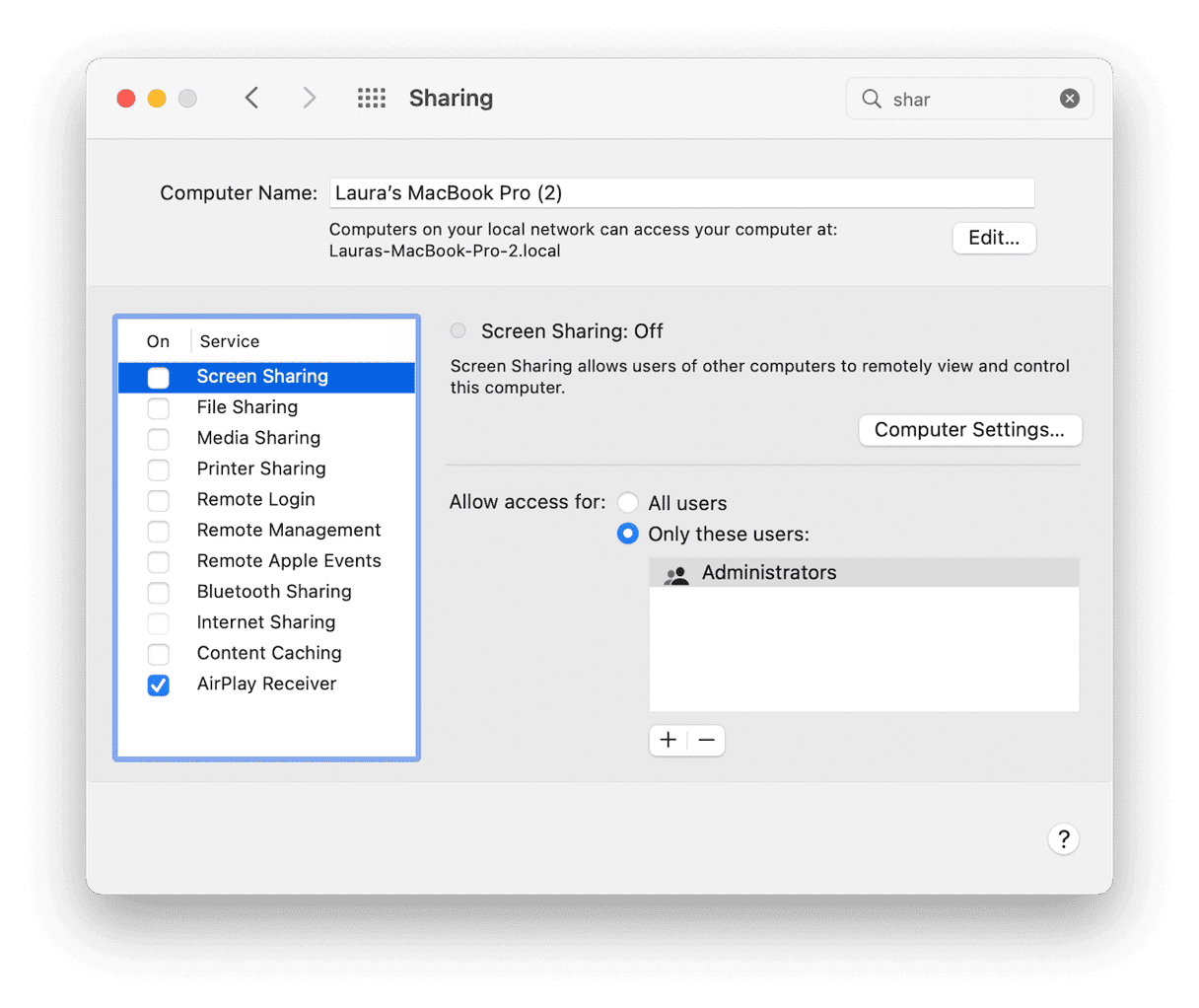Open Computer Settings
Viewport: 1199px width, 1008px height.
[969, 430]
